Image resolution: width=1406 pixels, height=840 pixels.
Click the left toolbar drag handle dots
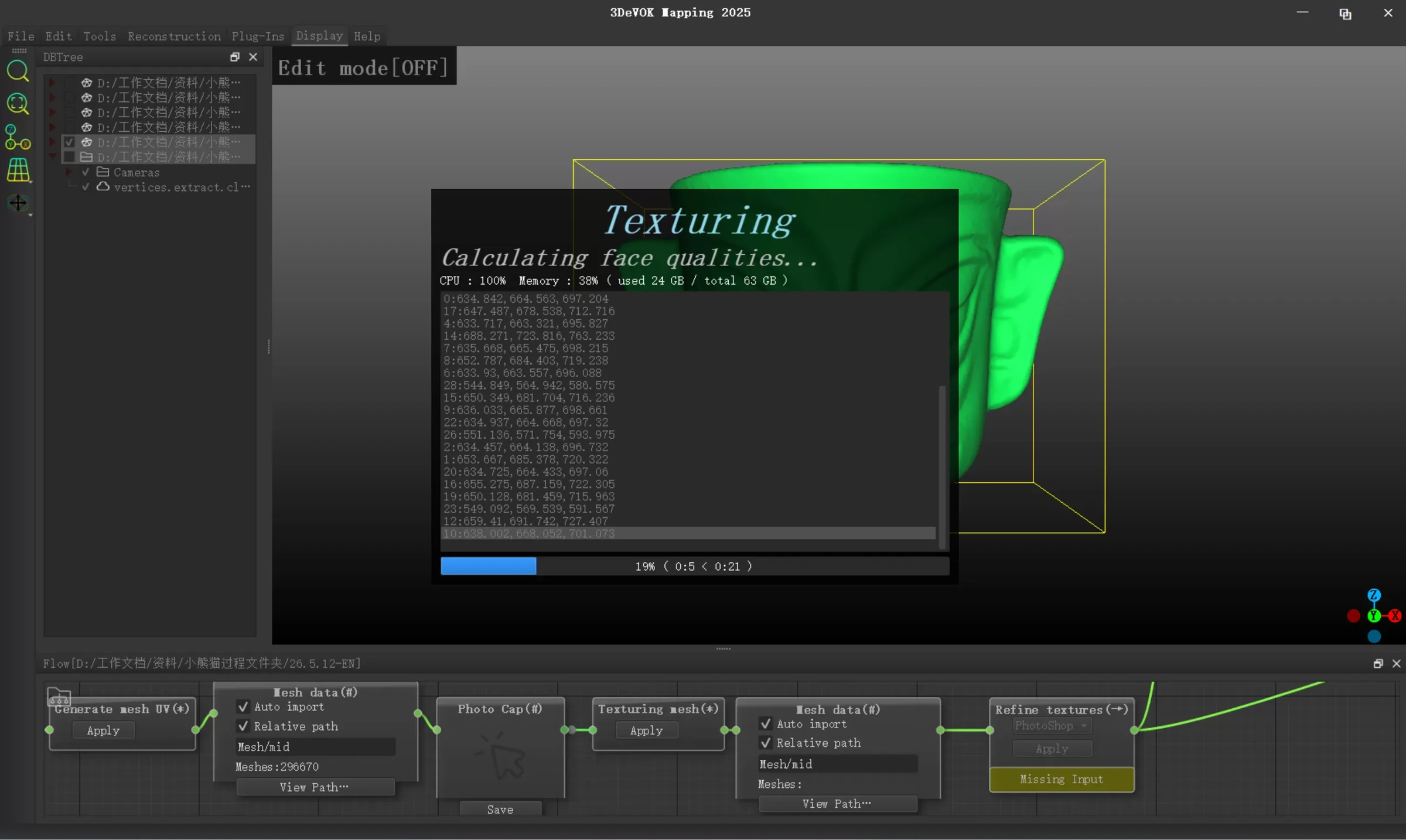point(19,52)
